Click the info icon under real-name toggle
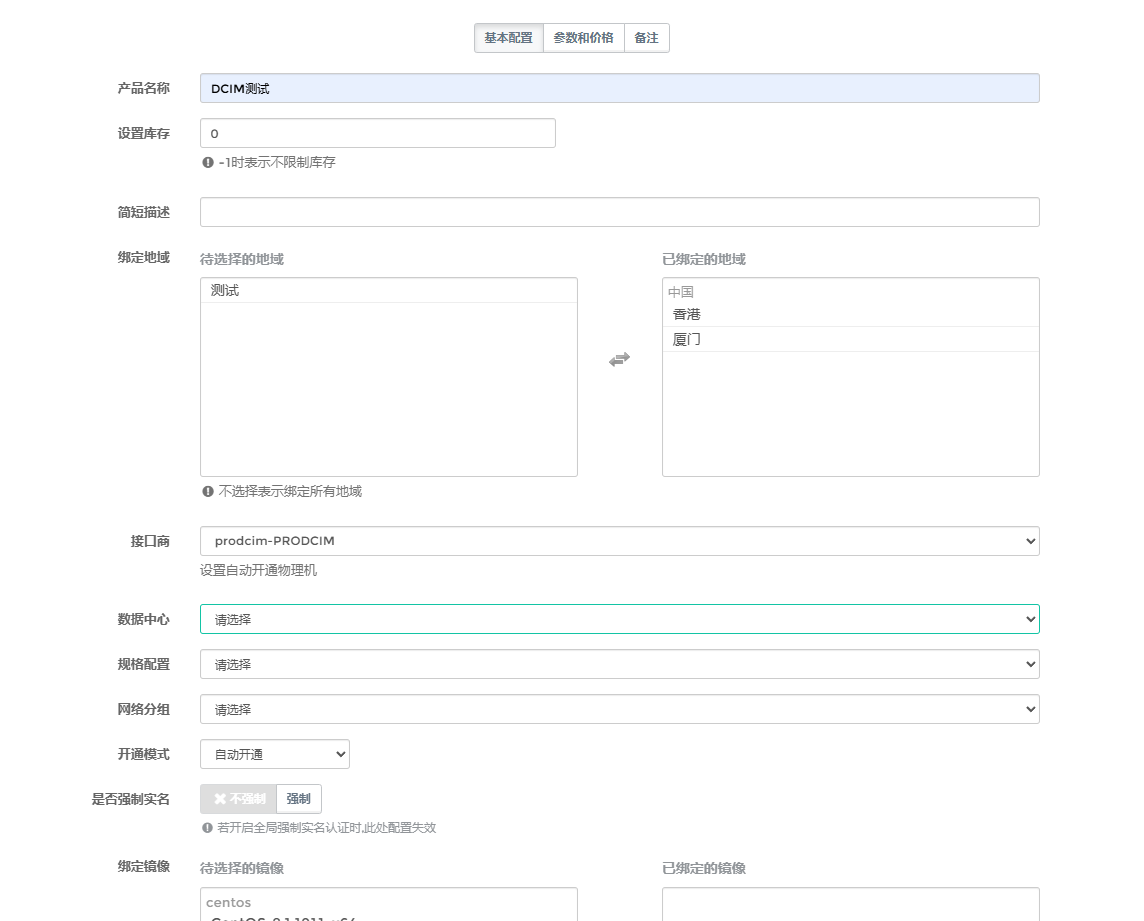 207,828
